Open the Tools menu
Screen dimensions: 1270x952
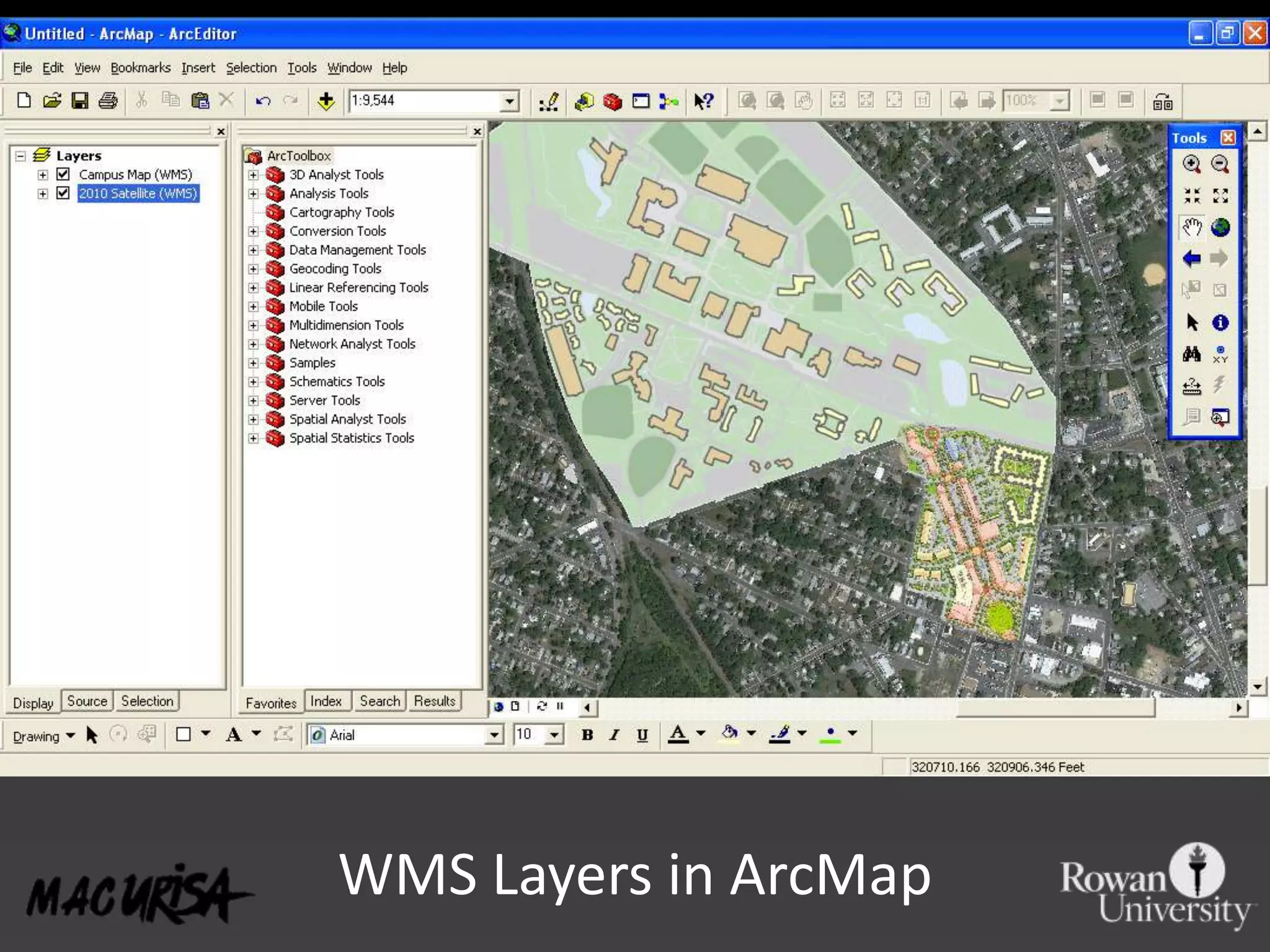click(x=302, y=68)
